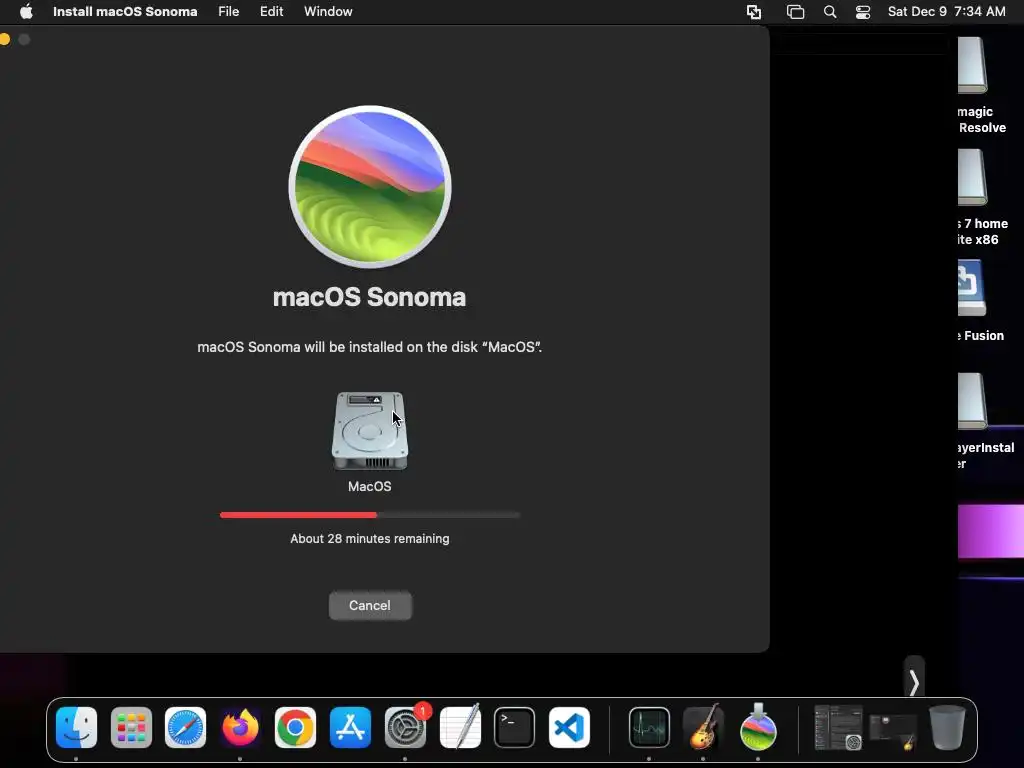Click the yellow minimize window button
Viewport: 1024px width, 768px height.
5,39
